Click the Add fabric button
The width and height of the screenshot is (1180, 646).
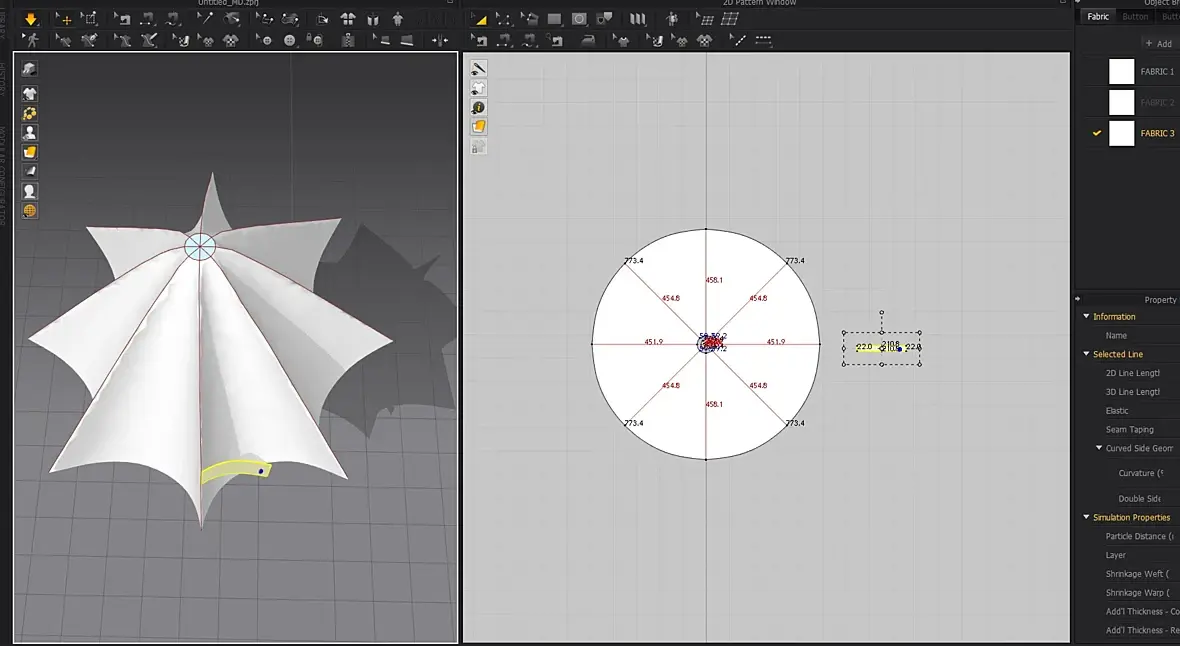pyautogui.click(x=1158, y=44)
